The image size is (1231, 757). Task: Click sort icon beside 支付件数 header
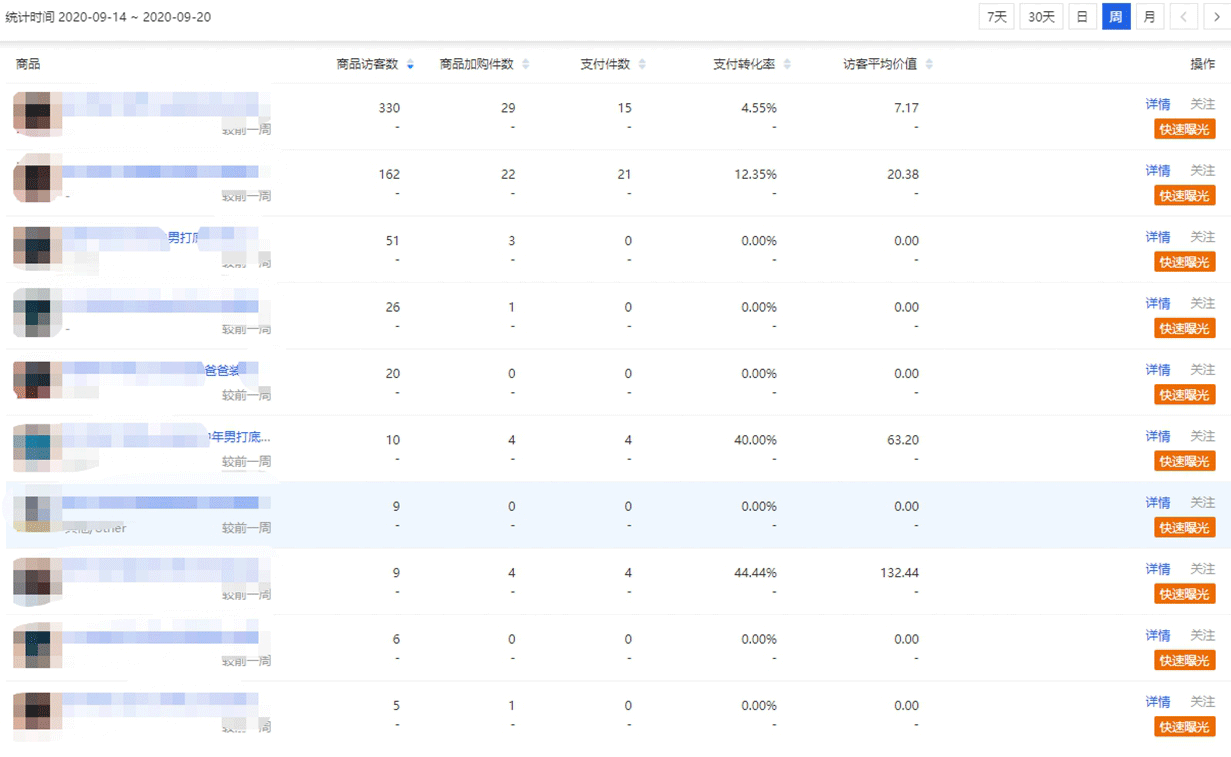click(642, 65)
